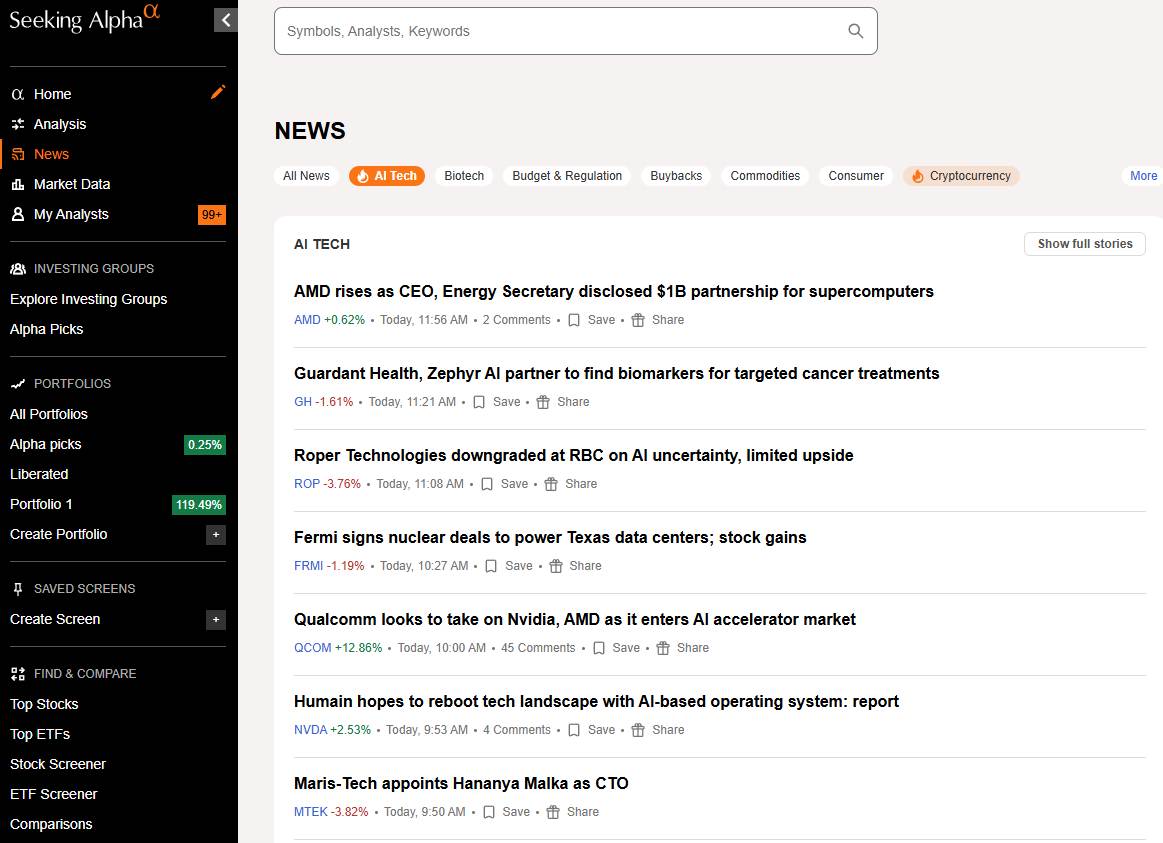This screenshot has width=1163, height=843.
Task: Click the gift Share icon on Guardant Health article
Action: [543, 402]
